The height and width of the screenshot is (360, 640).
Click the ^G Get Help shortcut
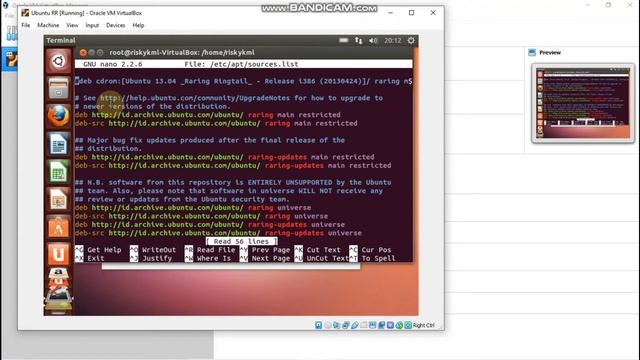[x=98, y=250]
